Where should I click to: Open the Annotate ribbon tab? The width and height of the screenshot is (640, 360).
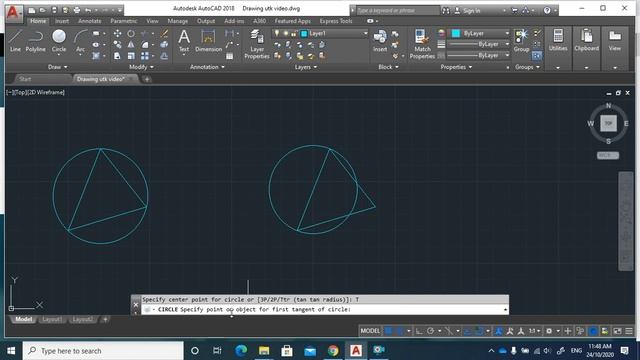(89, 21)
